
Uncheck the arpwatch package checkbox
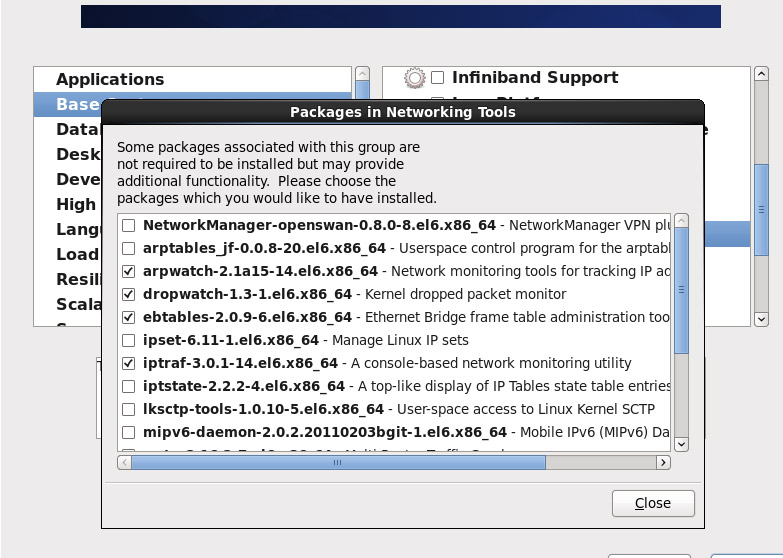pos(129,271)
